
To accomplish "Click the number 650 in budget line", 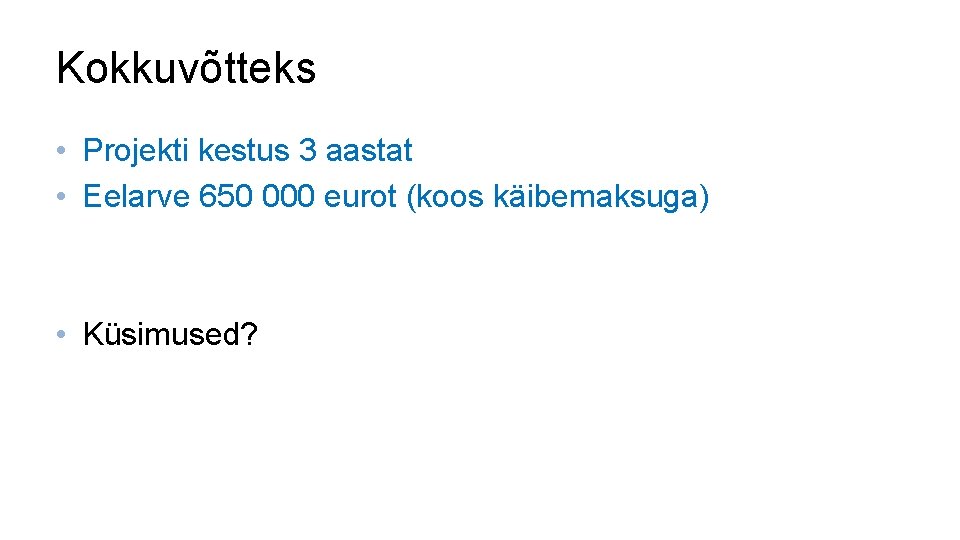I will click(227, 198).
